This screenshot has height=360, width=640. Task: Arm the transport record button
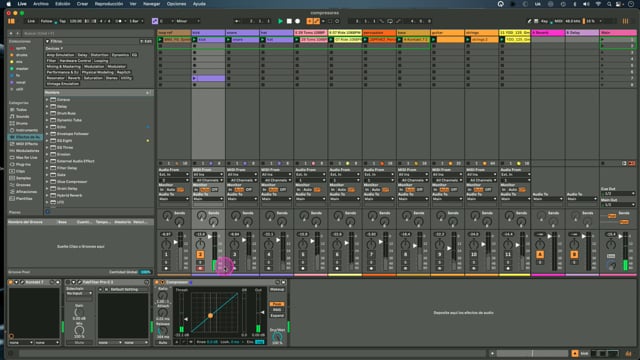click(x=298, y=21)
